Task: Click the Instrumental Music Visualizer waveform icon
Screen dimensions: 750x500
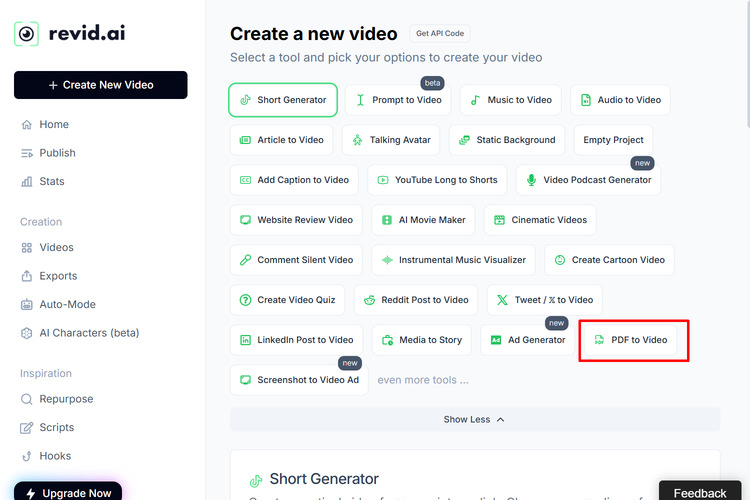Action: tap(387, 260)
